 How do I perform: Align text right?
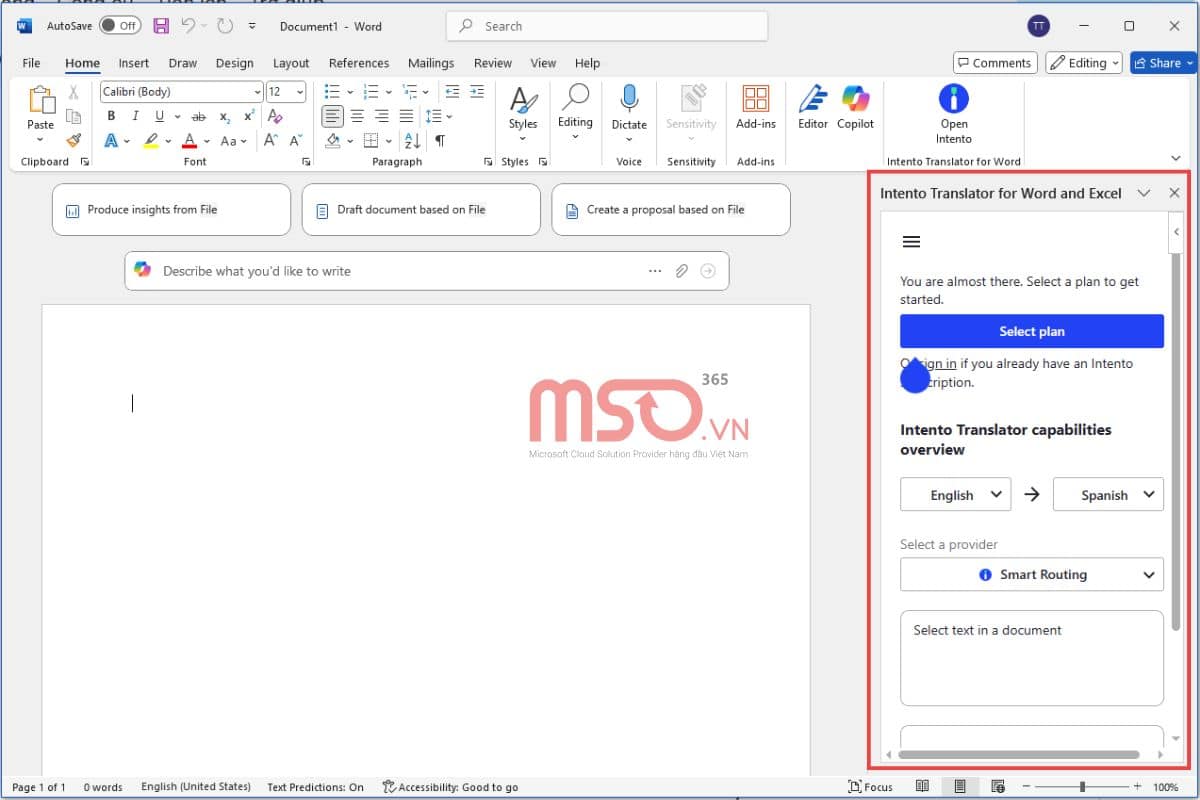point(381,116)
